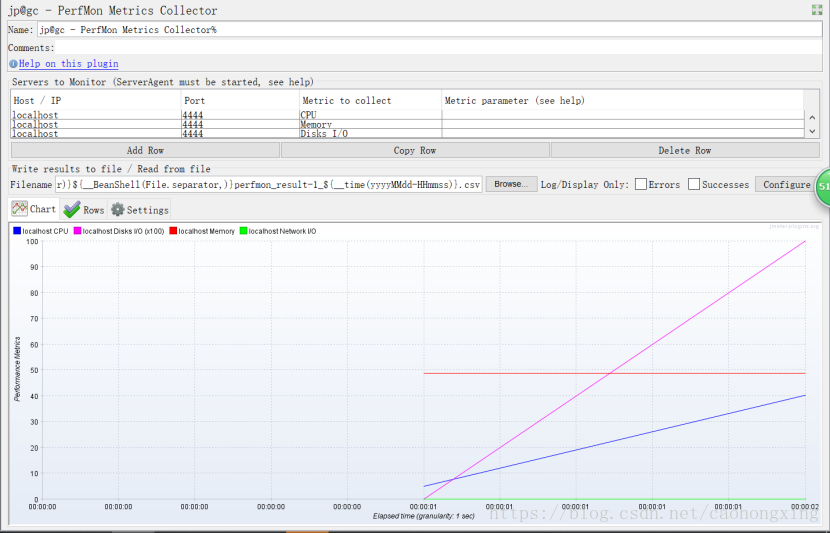Click the port 4444 cell in CPU row
Viewport: 830px width, 533px height.
240,115
